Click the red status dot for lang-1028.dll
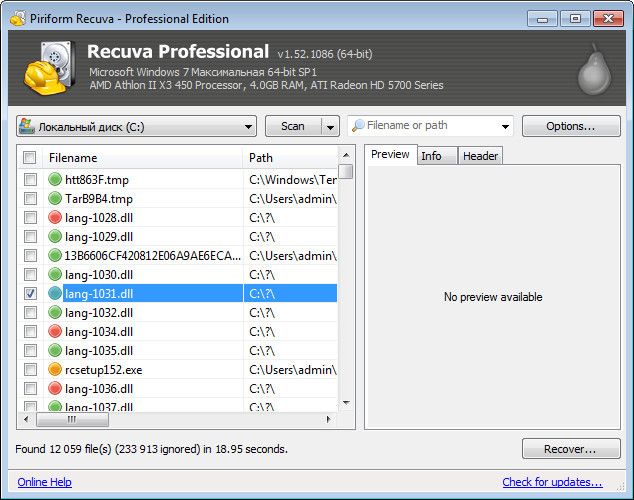The height and width of the screenshot is (500, 634). (55, 217)
